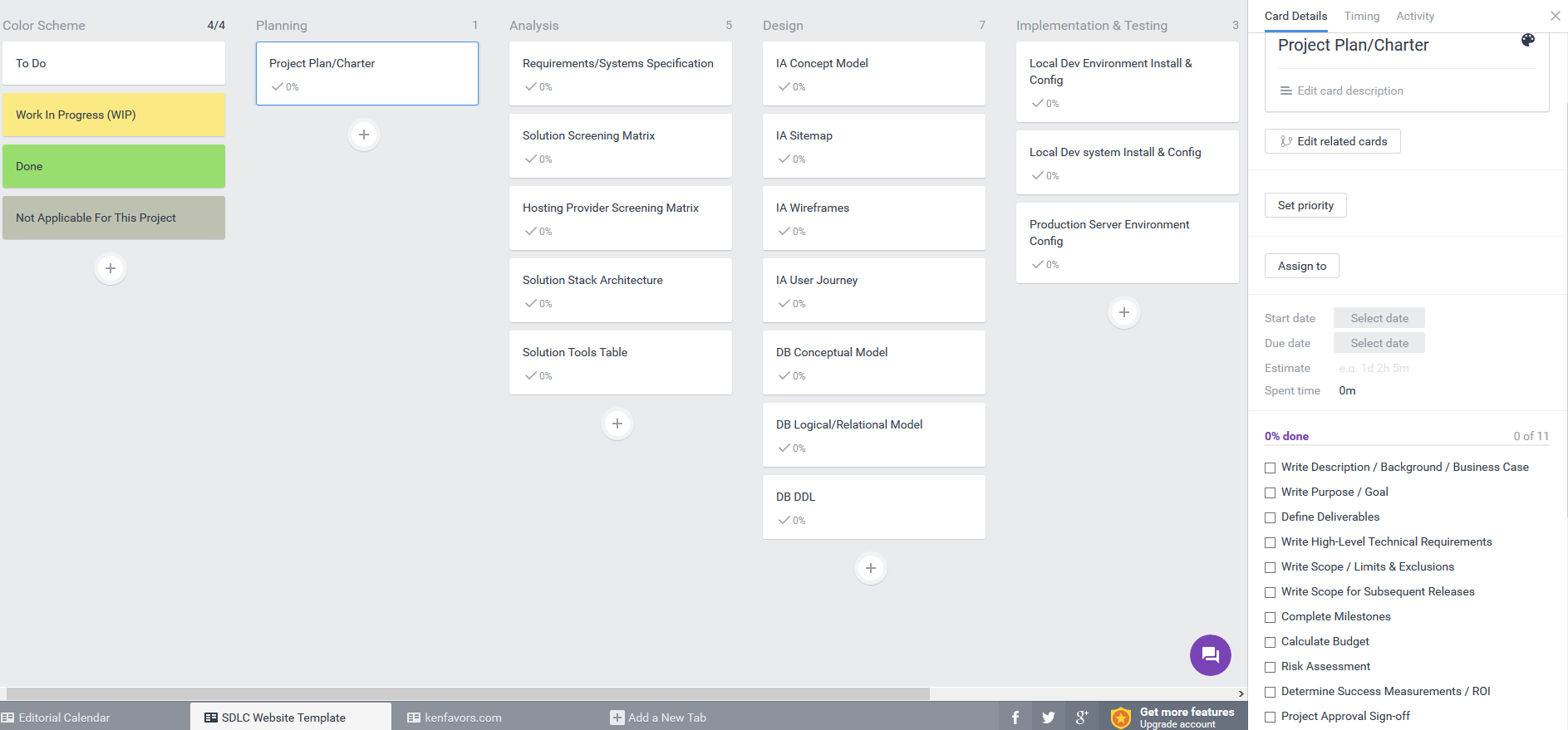Image resolution: width=1568 pixels, height=730 pixels.
Task: Check Calculate Budget item
Action: pos(1270,642)
